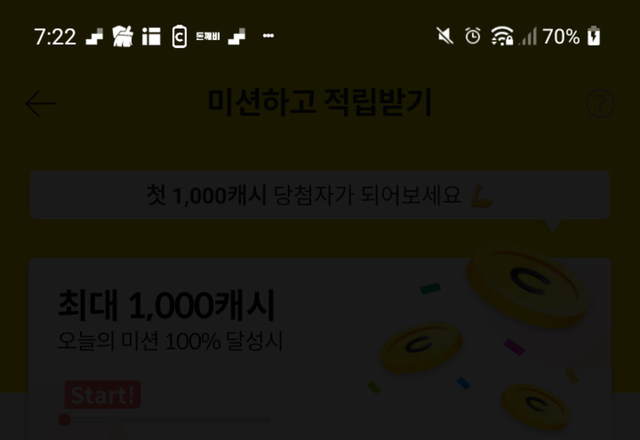640x440 pixels.
Task: Tap the 돈깨비 notification icon
Action: [208, 36]
